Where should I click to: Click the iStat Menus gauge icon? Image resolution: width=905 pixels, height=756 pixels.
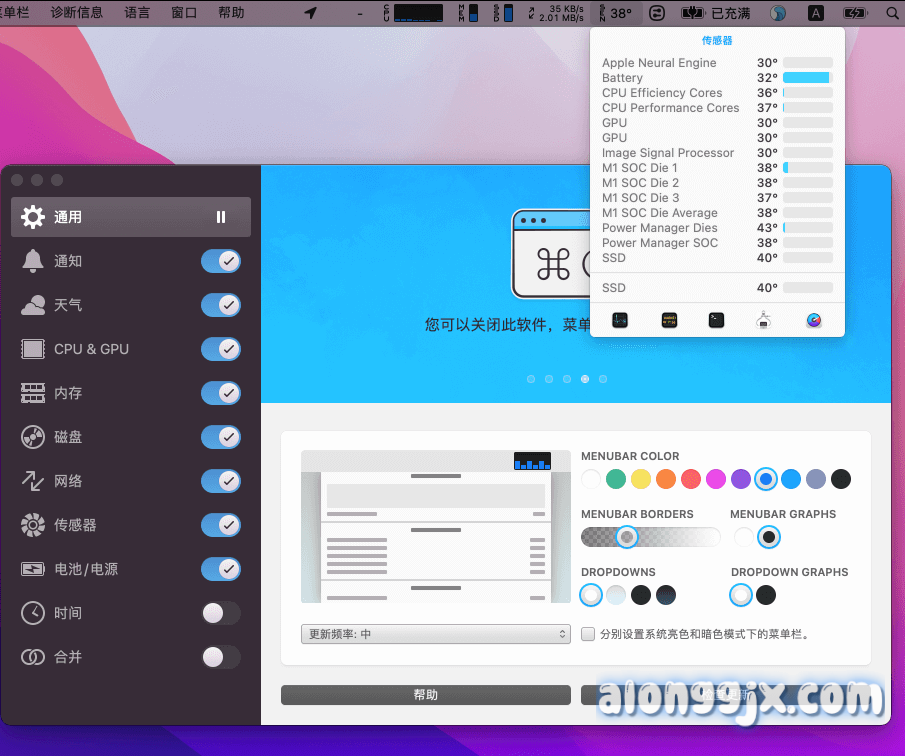click(813, 321)
